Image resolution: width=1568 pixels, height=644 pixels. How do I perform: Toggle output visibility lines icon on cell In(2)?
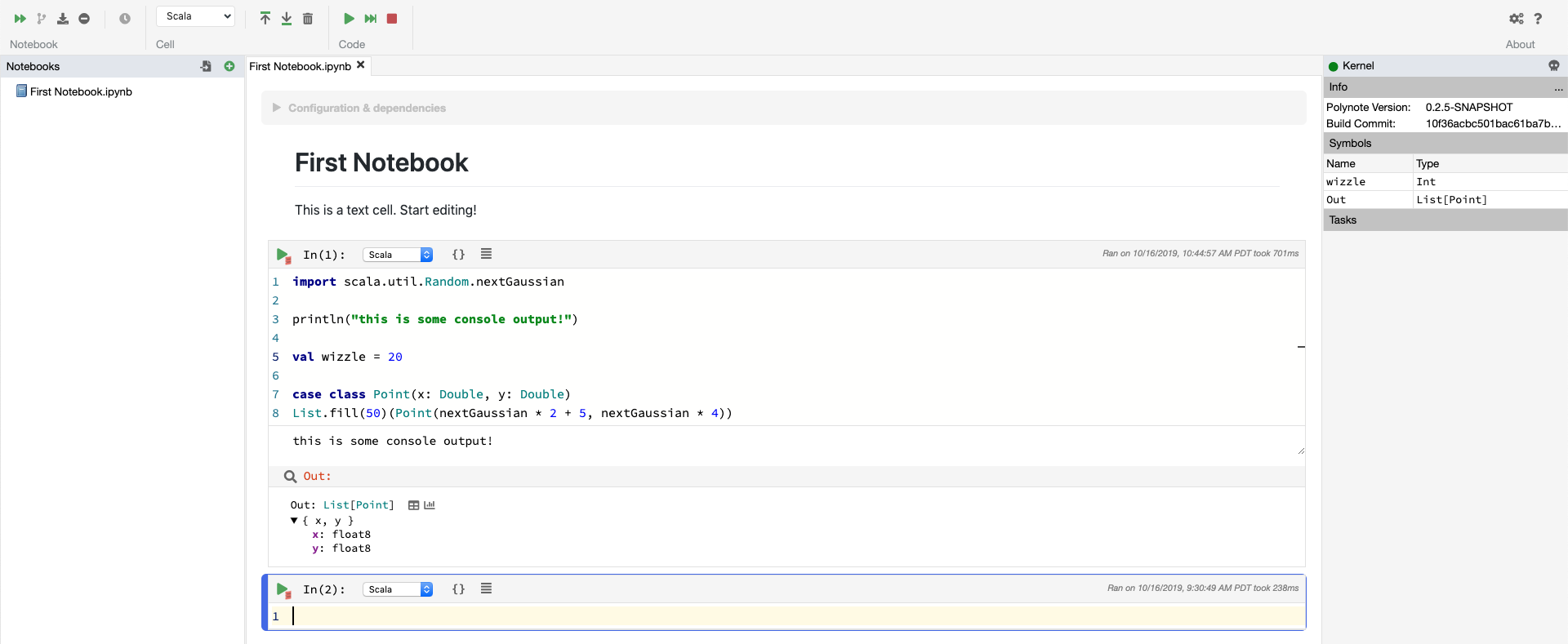[486, 588]
